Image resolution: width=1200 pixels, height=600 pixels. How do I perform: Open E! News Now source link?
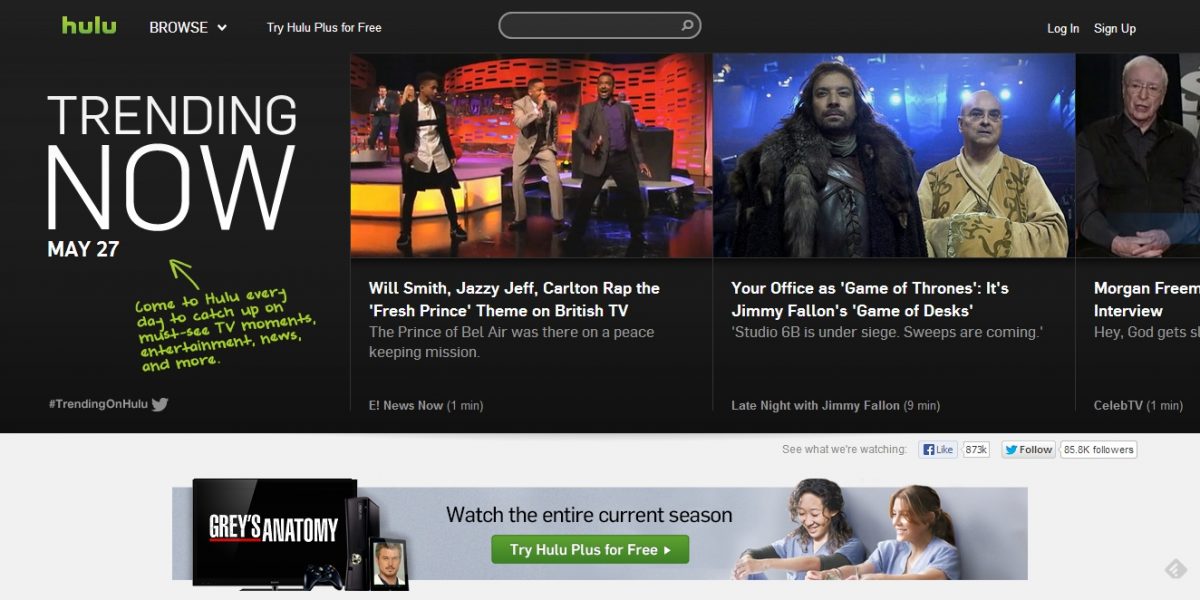pos(405,405)
